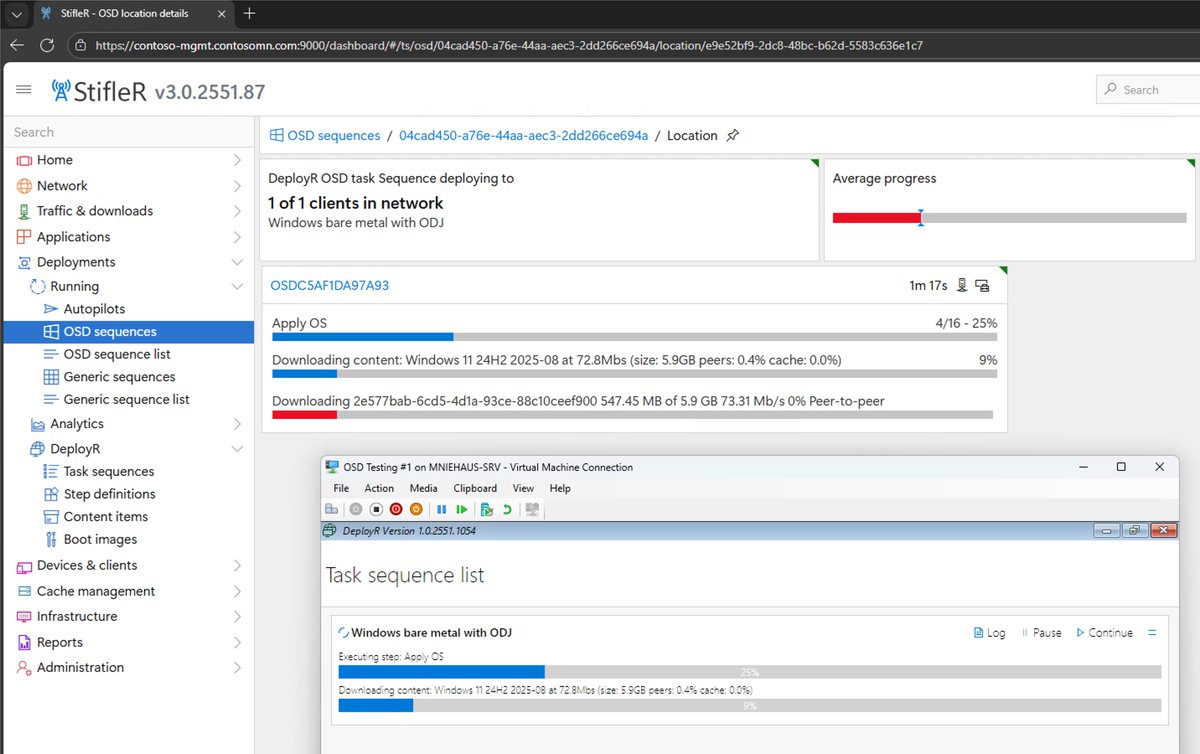Click the Home icon in sidebar

coord(24,160)
